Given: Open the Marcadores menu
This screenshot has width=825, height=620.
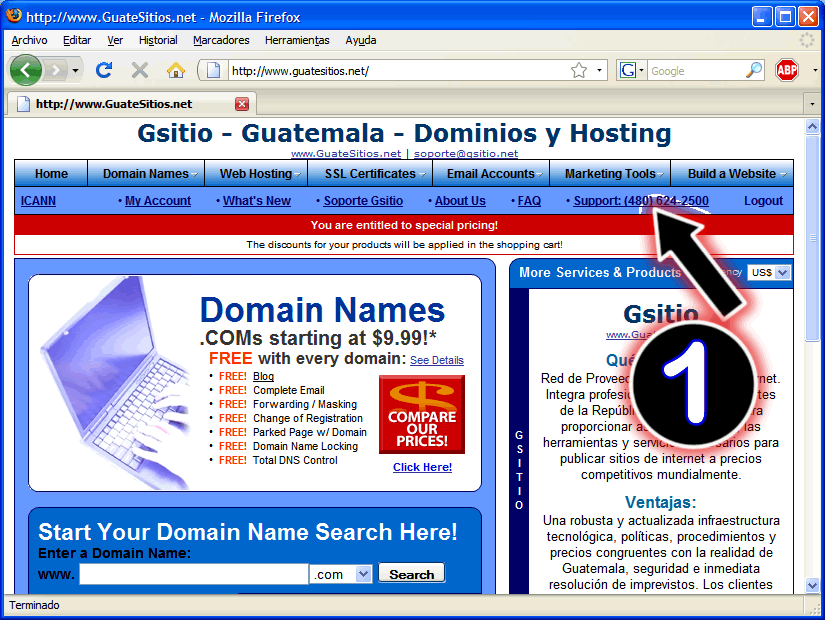Looking at the screenshot, I should tap(221, 40).
